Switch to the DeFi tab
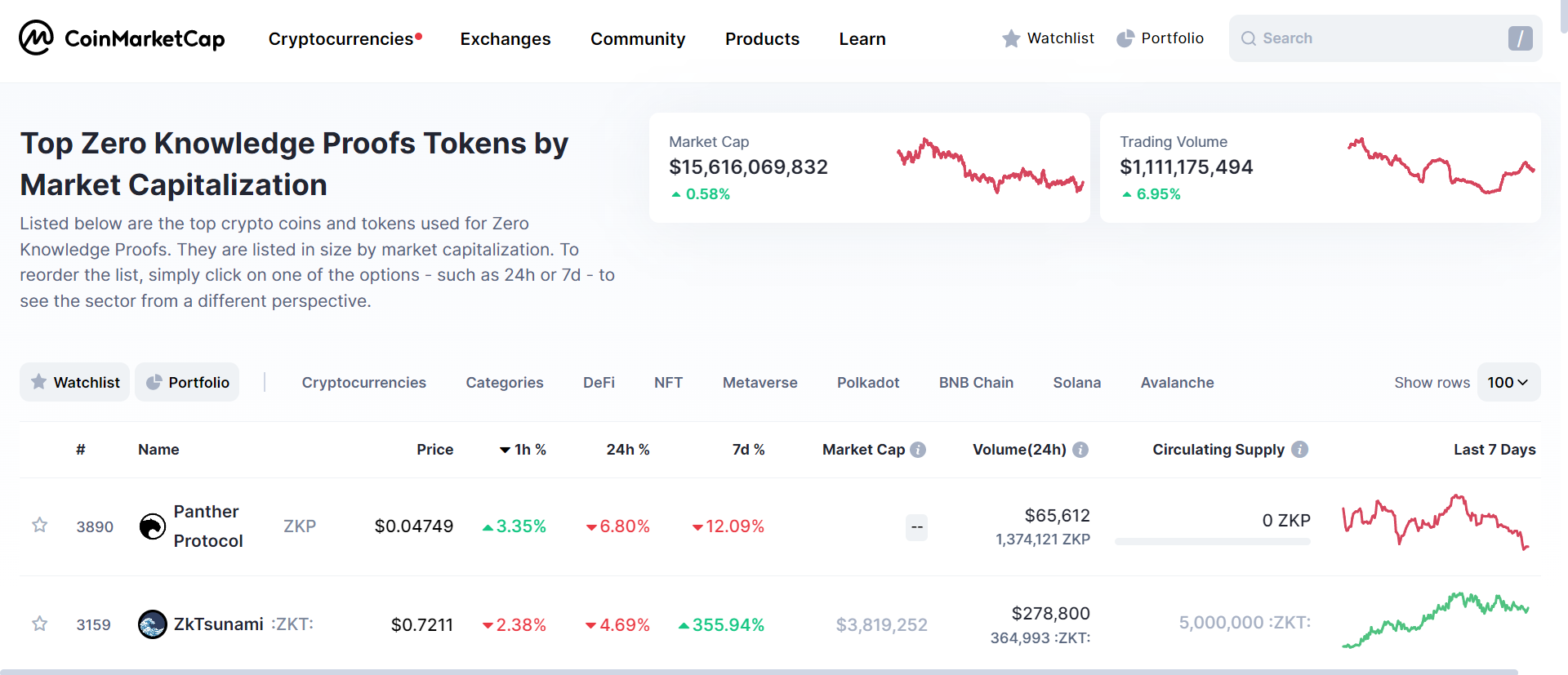The image size is (1568, 675). coord(599,383)
